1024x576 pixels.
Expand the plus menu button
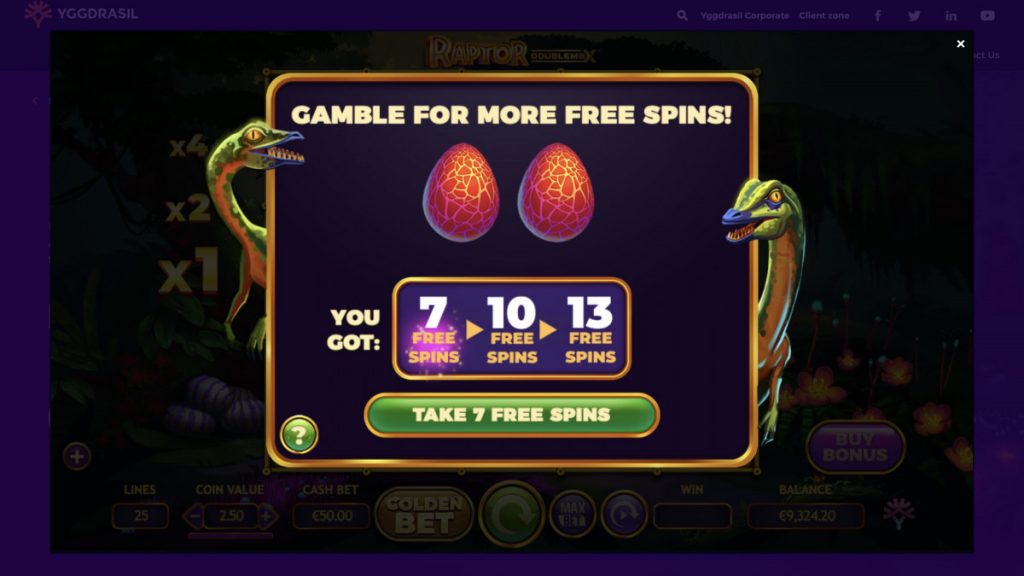click(x=77, y=456)
